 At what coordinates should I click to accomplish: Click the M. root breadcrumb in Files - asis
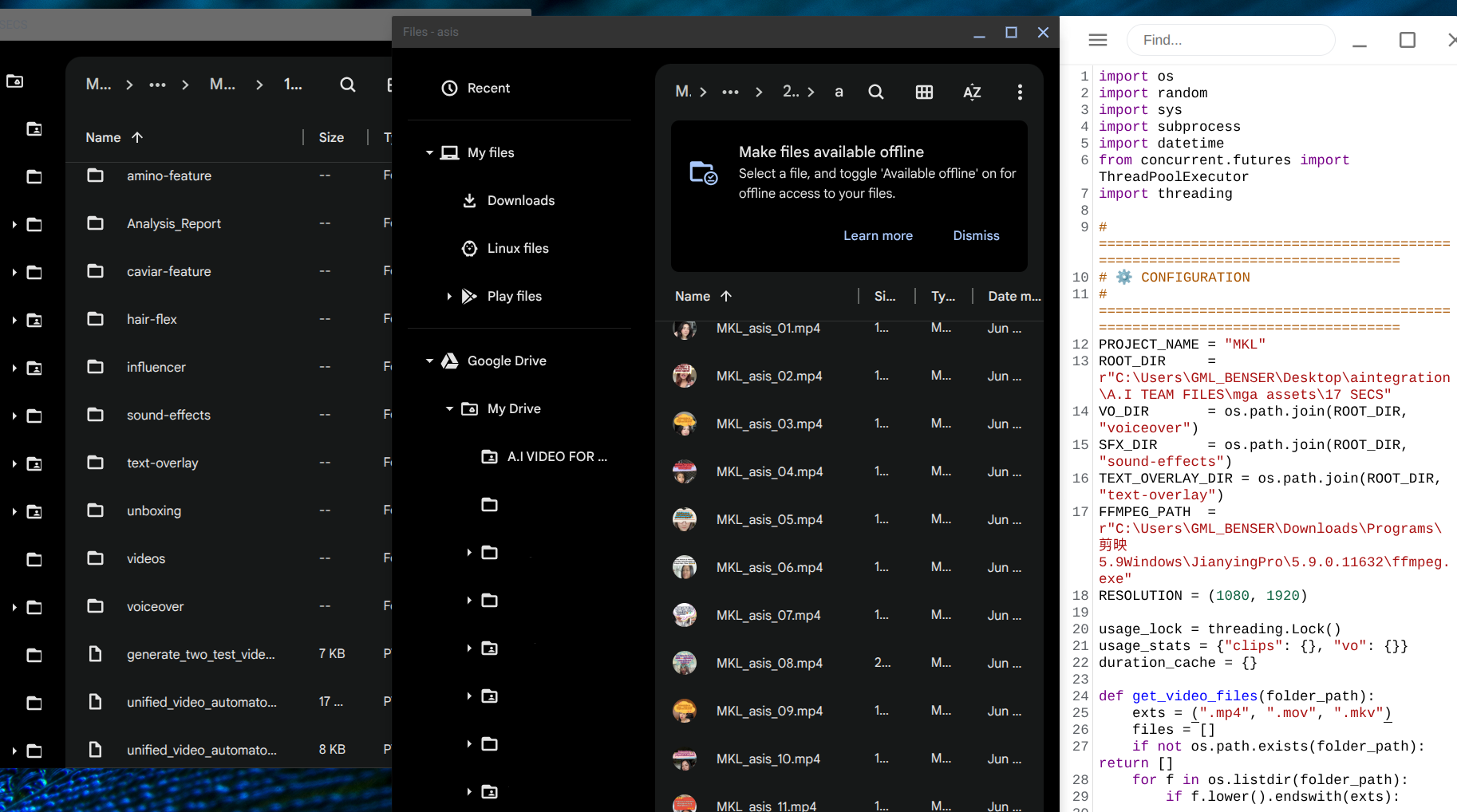pyautogui.click(x=683, y=92)
